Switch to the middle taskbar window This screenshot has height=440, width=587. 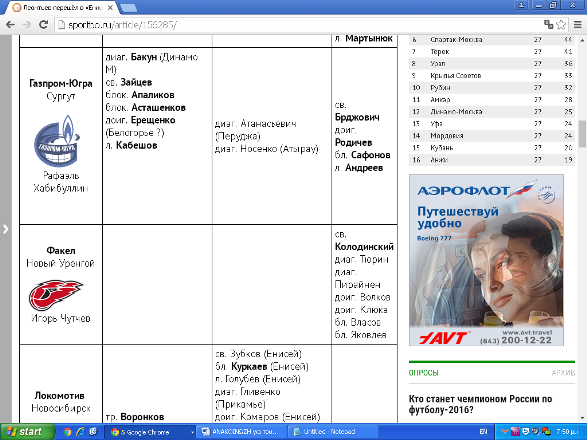click(243, 432)
